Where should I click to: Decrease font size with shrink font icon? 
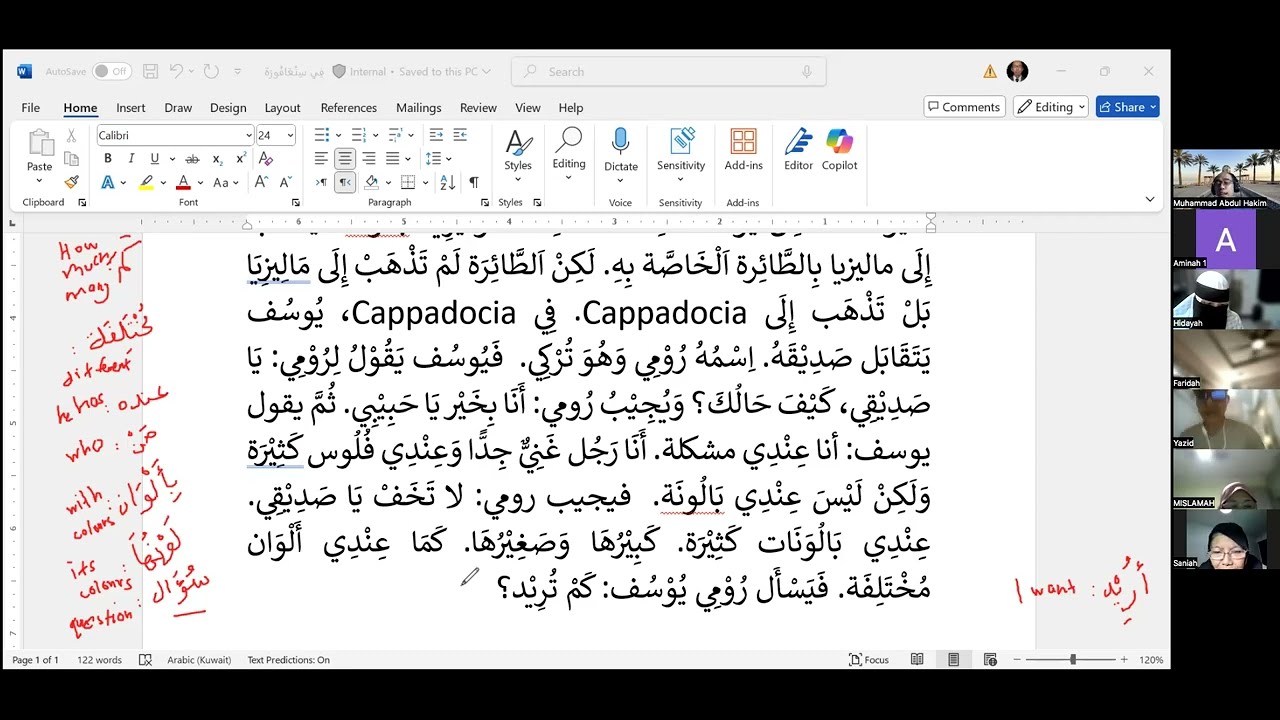click(x=285, y=182)
